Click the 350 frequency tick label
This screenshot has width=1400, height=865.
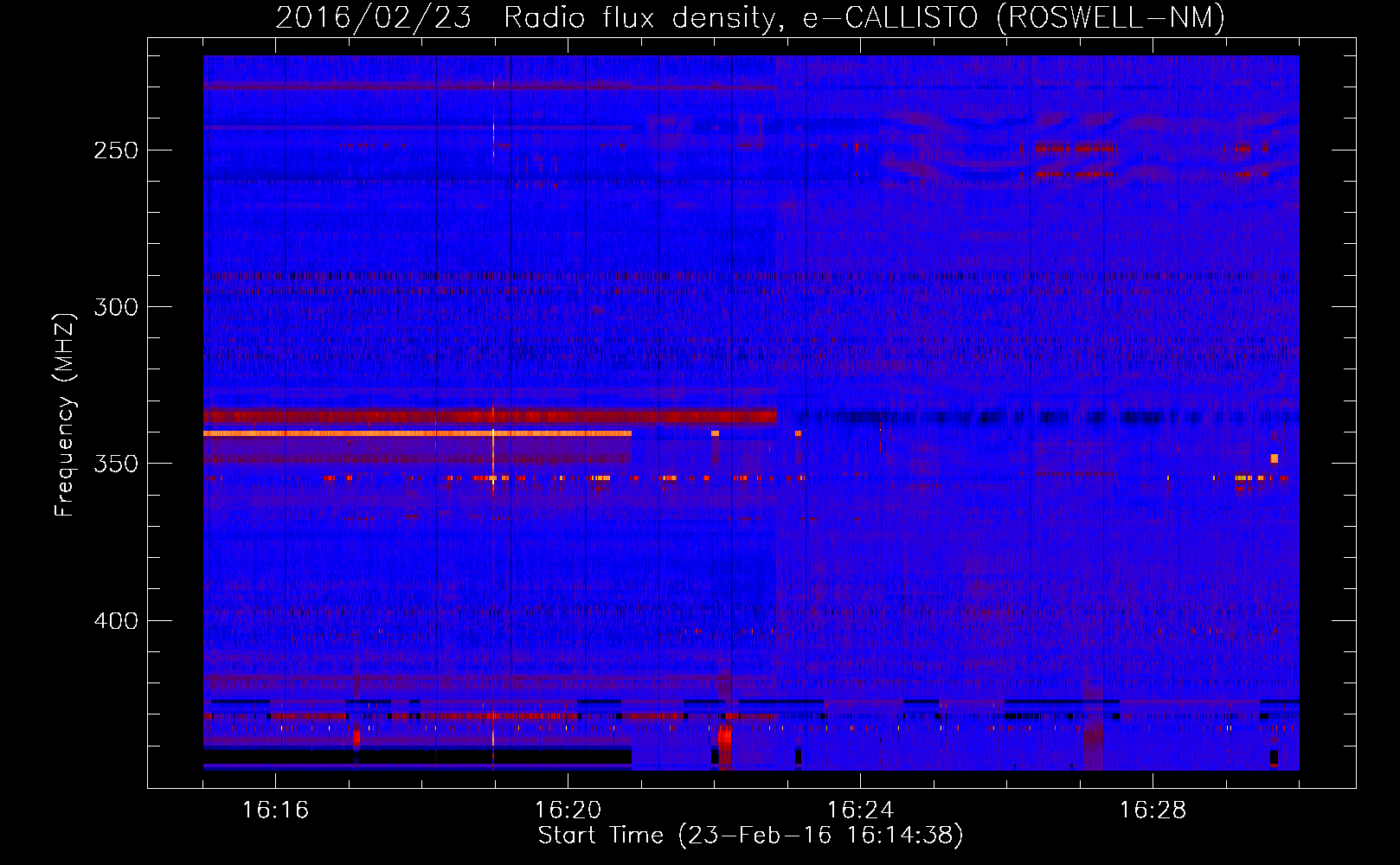click(x=116, y=464)
